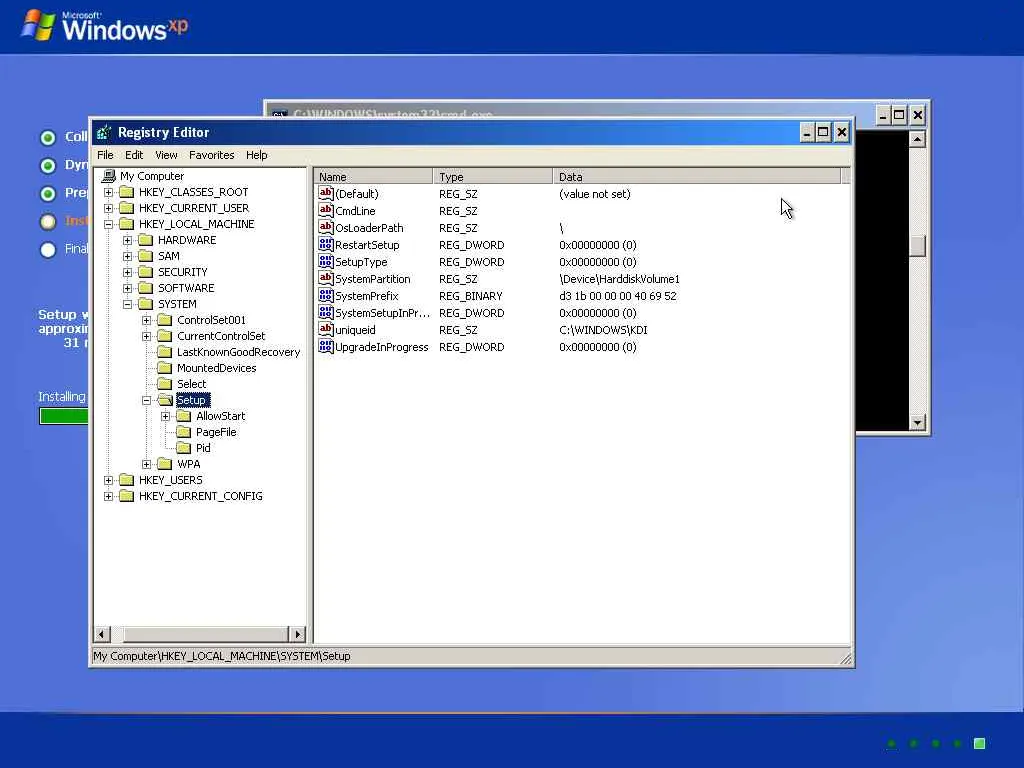Select the PageFile folder icon
This screenshot has height=768, width=1024.
pos(184,432)
